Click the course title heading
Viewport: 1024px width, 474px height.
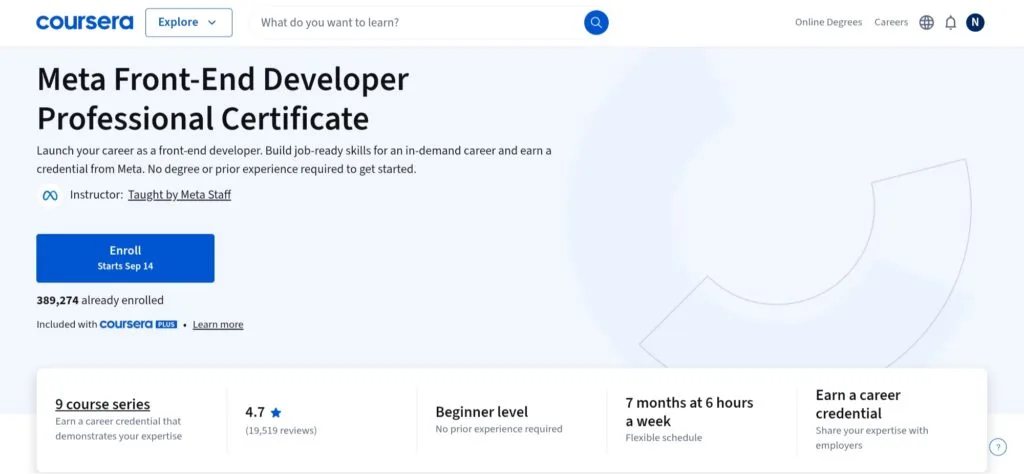point(223,99)
